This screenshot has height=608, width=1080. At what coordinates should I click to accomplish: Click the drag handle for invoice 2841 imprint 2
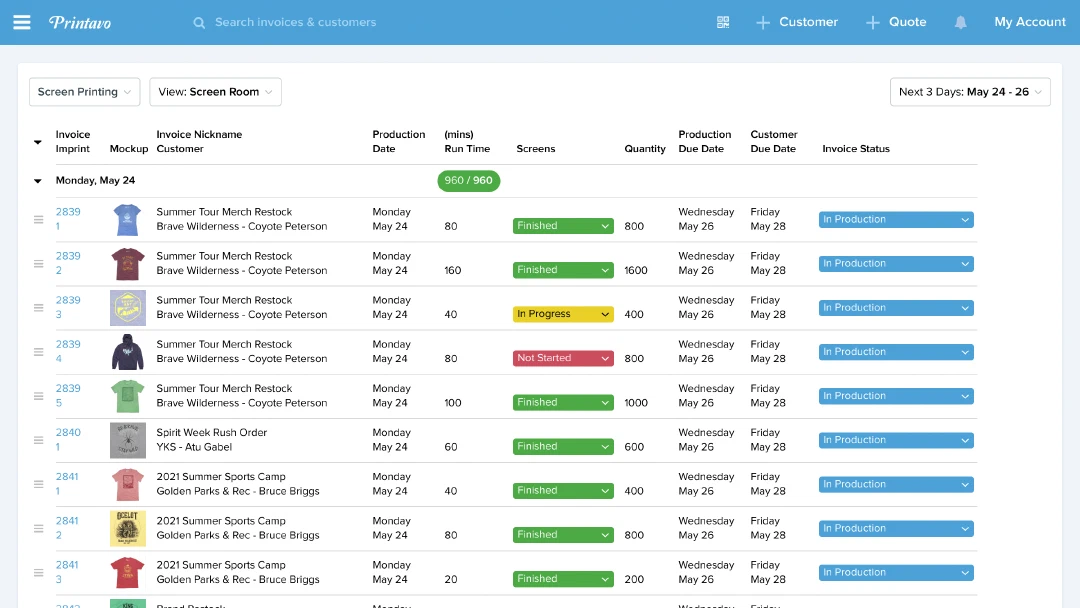pos(39,528)
